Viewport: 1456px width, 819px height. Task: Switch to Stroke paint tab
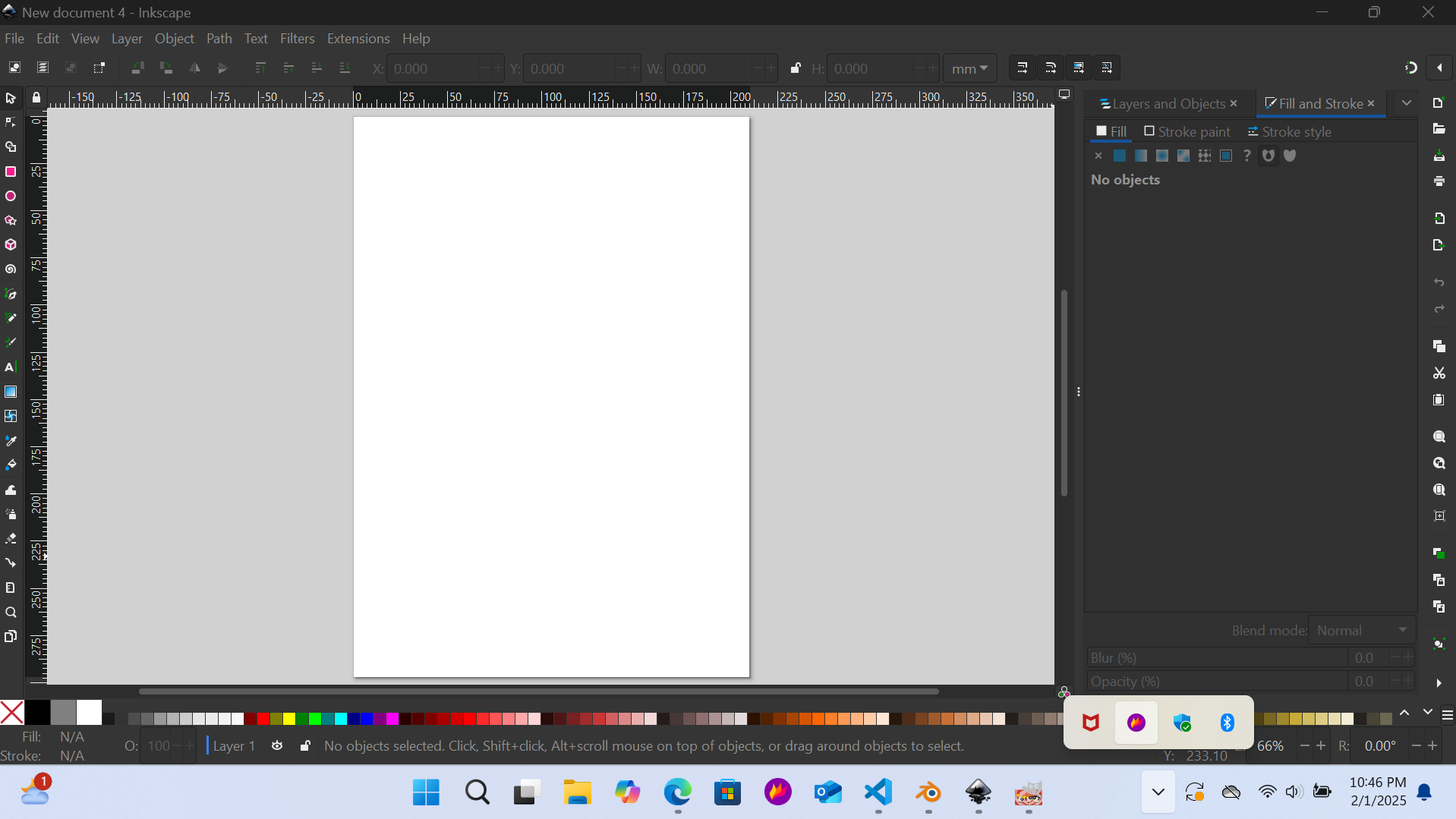[x=1187, y=132]
